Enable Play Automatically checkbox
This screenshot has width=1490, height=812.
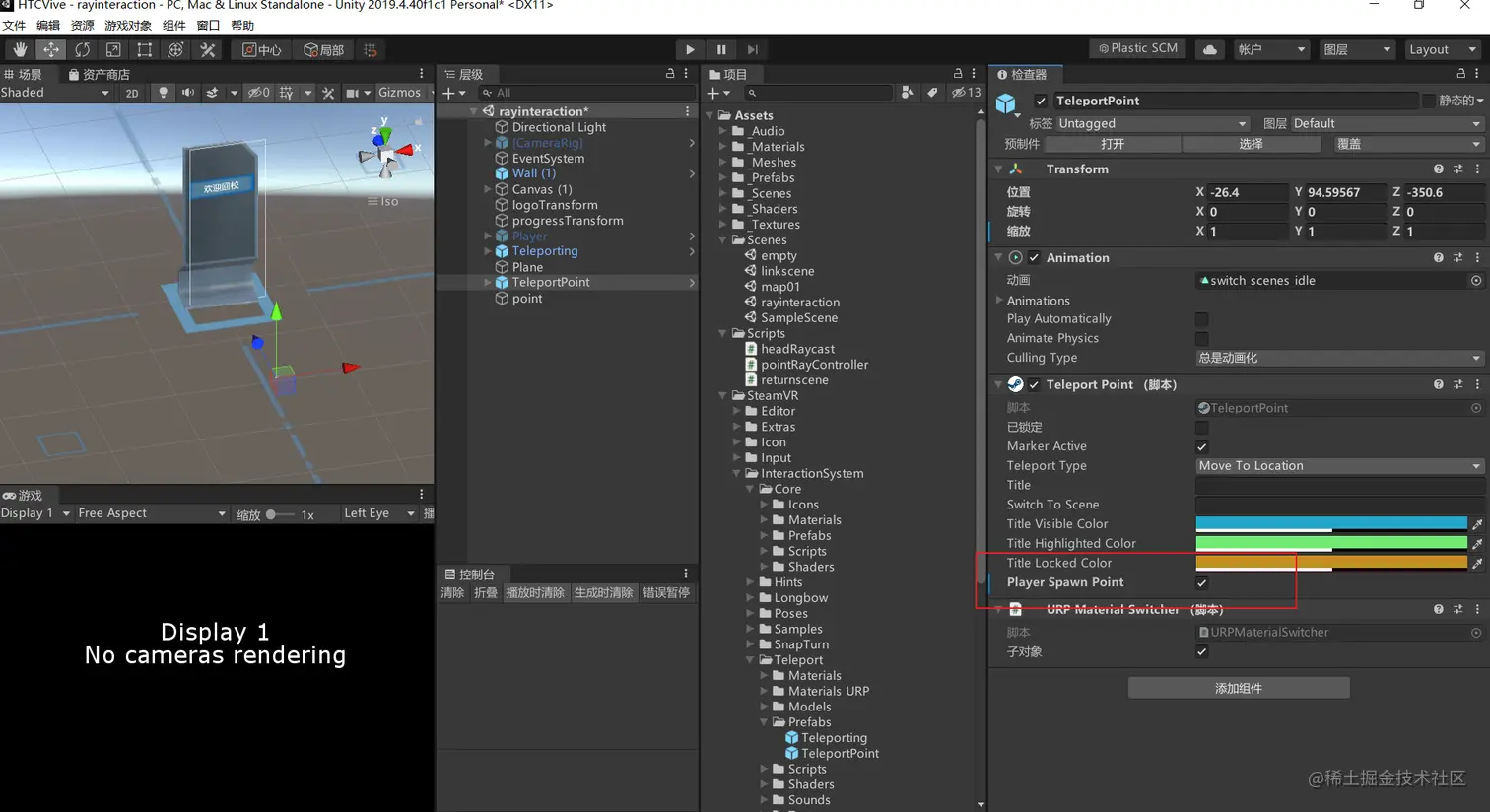point(1202,319)
